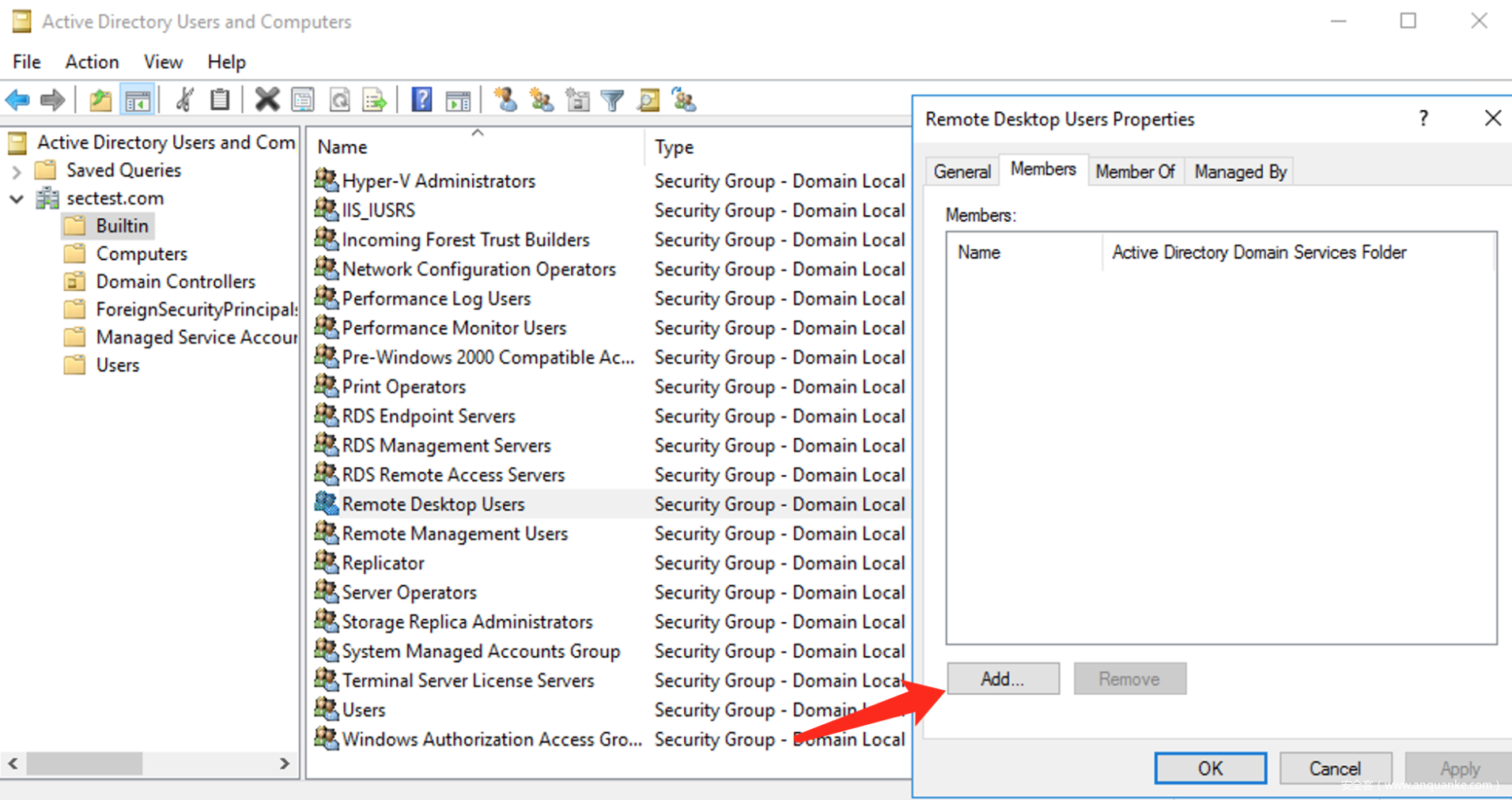The width and height of the screenshot is (1512, 800).
Task: Open Filter Options funnel icon
Action: click(613, 100)
